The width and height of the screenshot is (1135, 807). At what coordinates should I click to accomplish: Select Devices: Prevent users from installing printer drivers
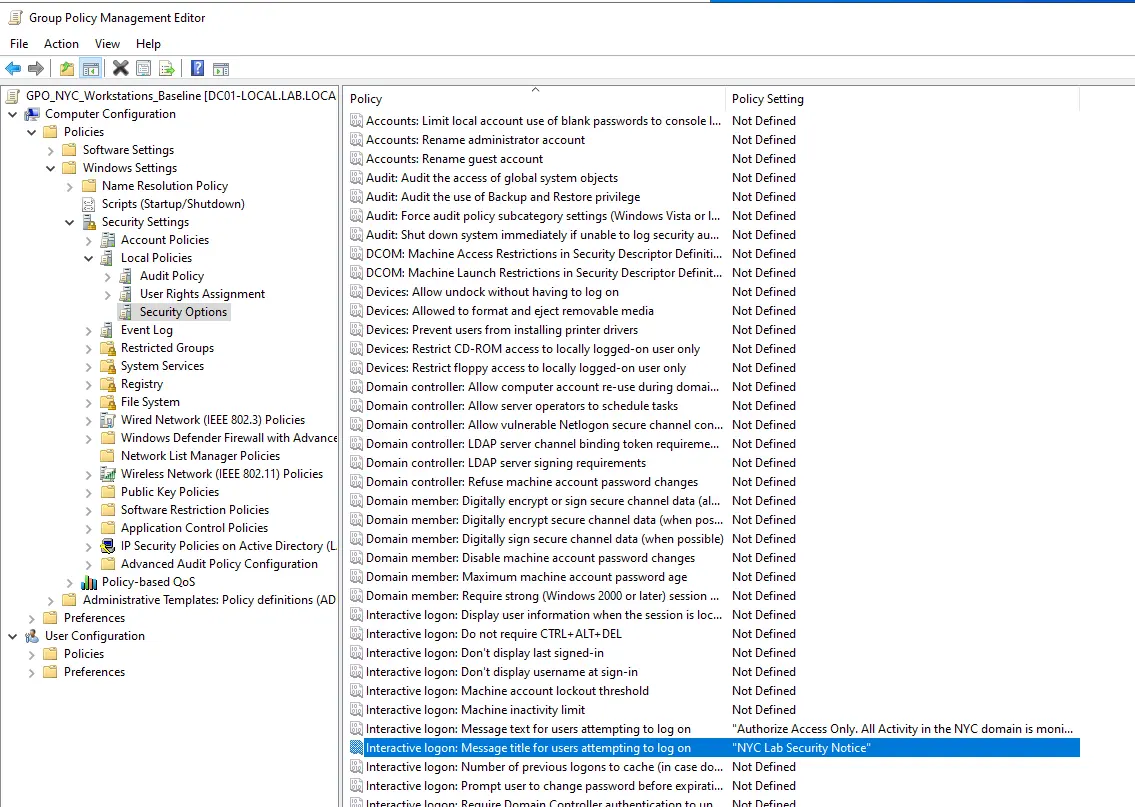[502, 330]
